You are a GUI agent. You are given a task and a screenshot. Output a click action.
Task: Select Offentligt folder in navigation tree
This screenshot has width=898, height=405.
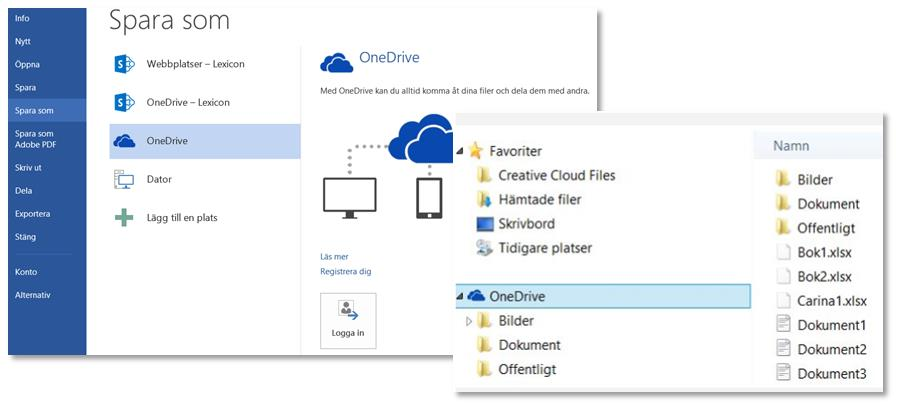527,369
